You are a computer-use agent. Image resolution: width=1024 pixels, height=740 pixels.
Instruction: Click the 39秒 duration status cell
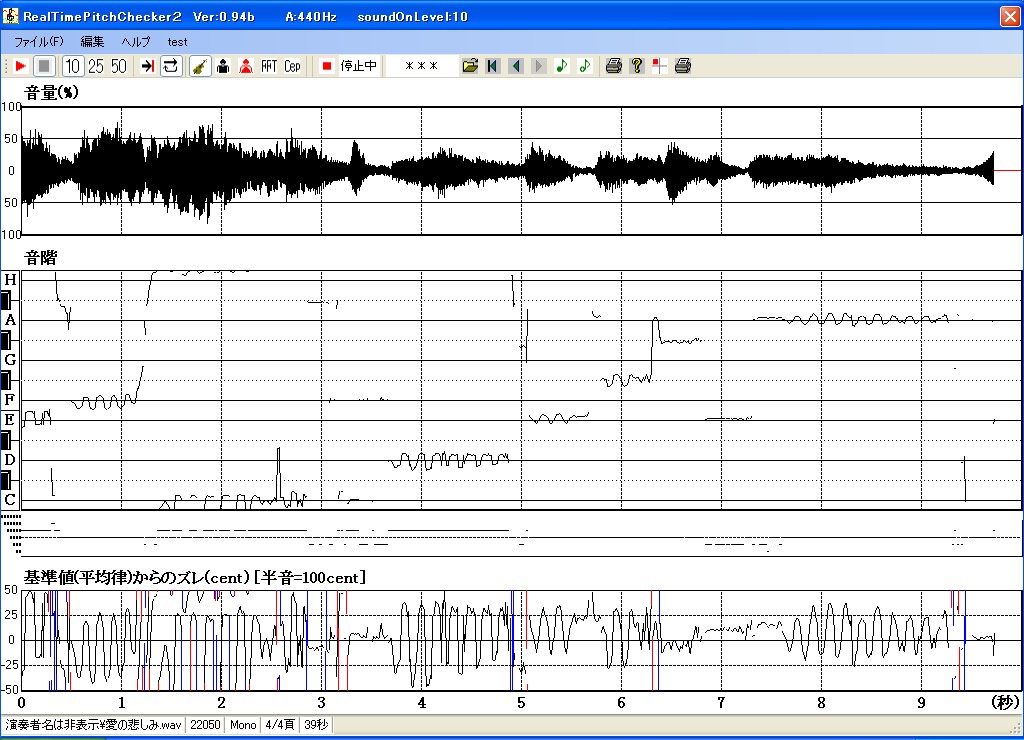pos(316,725)
